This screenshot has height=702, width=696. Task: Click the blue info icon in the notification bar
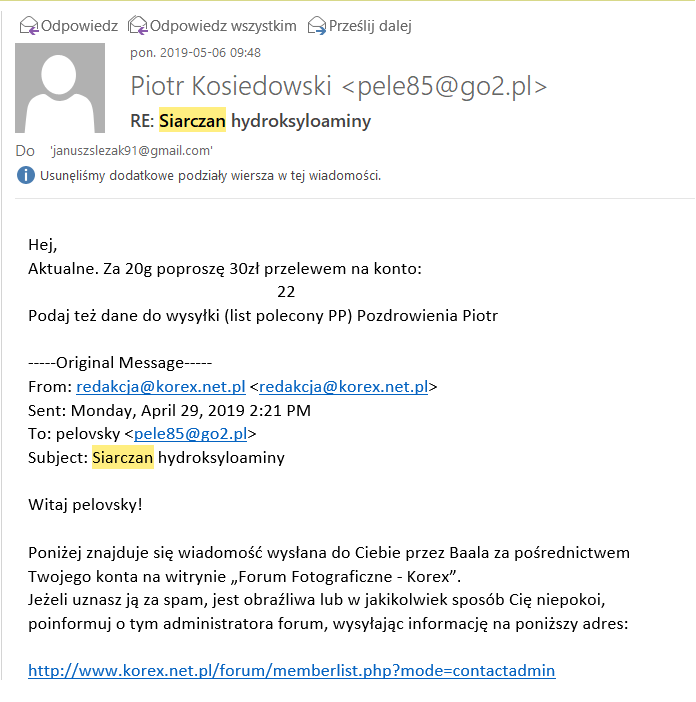26,176
